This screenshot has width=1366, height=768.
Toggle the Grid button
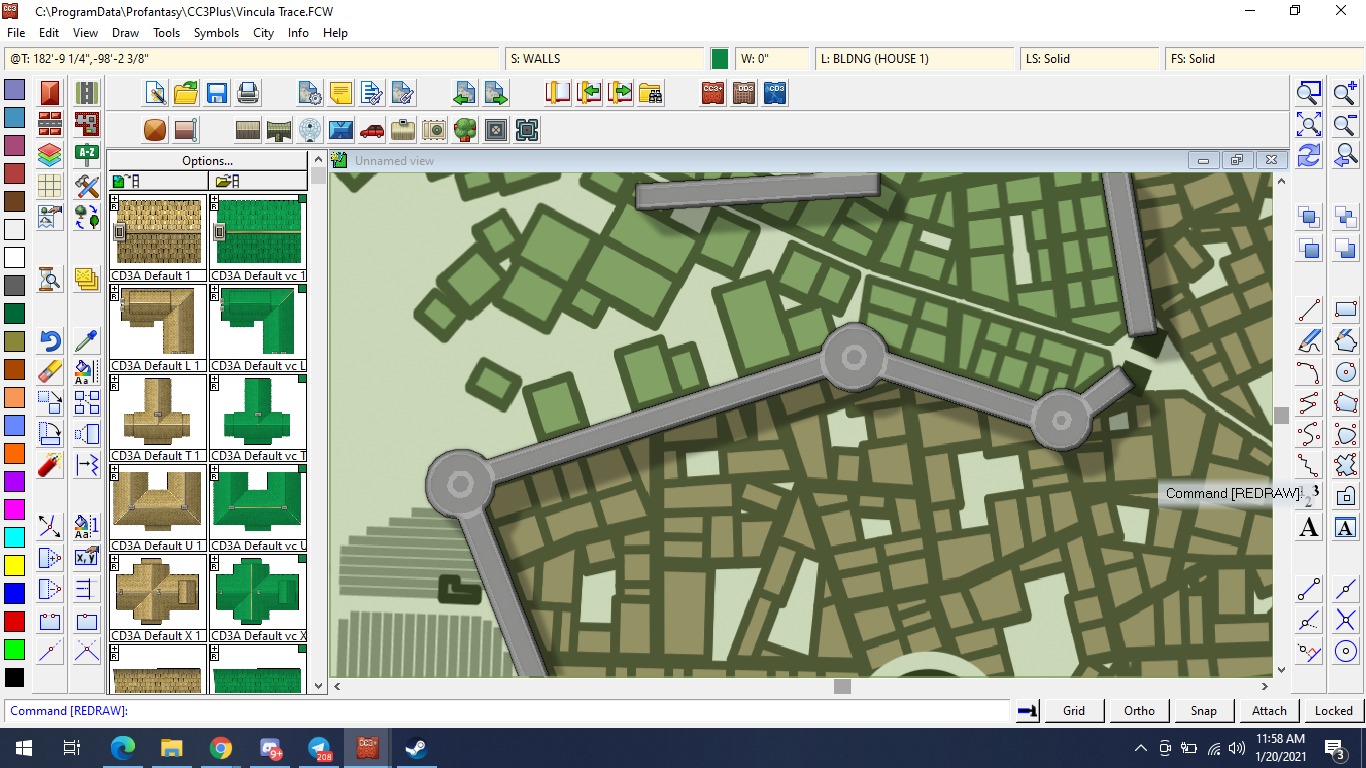pos(1074,711)
